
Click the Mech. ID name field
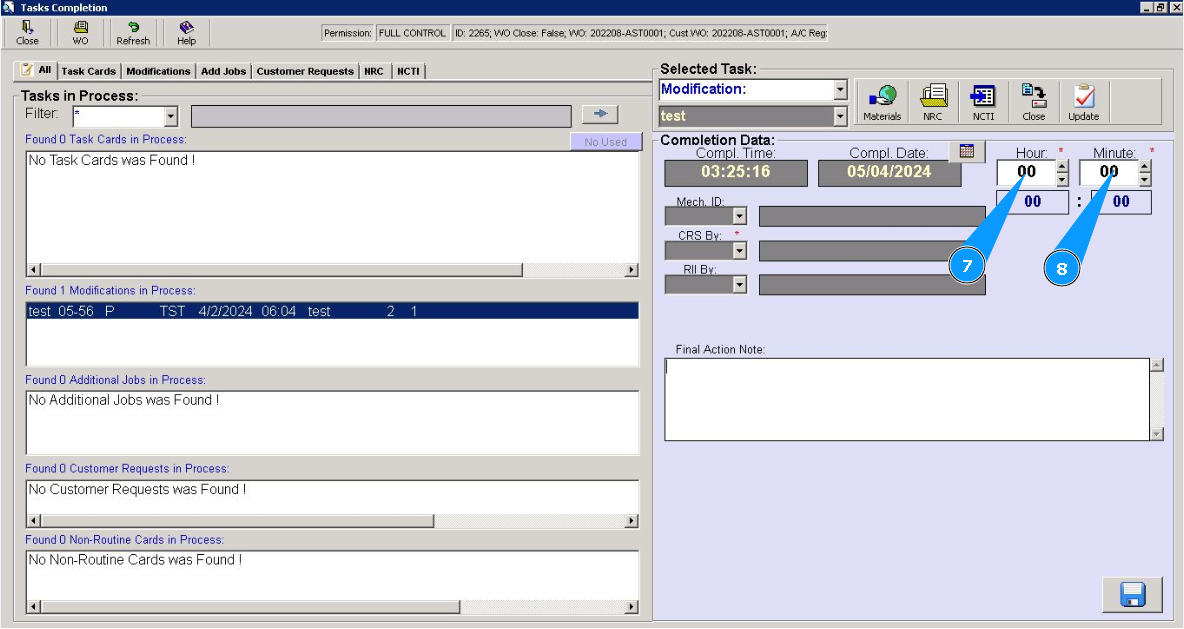click(x=872, y=217)
